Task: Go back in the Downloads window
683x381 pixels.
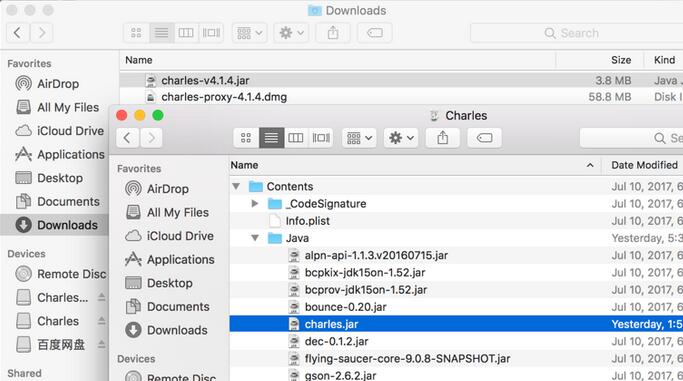Action: (18, 33)
